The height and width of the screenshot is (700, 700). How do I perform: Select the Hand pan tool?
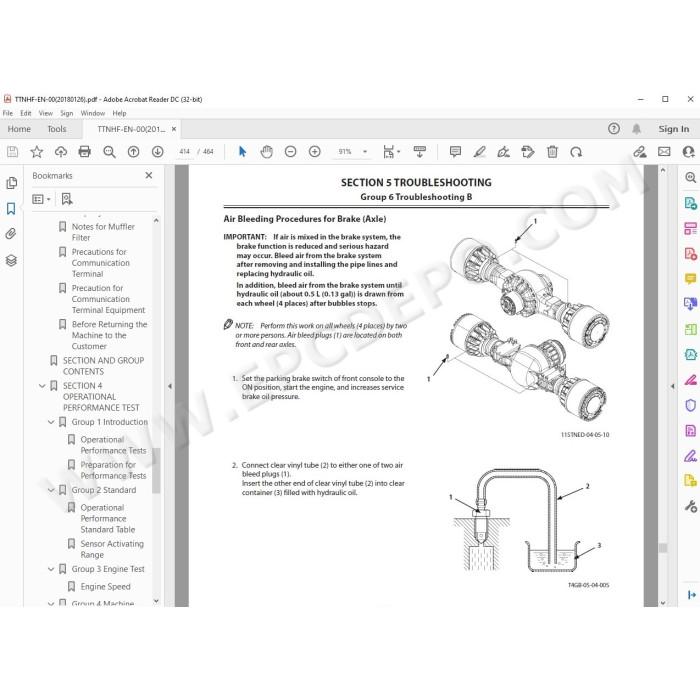(267, 152)
